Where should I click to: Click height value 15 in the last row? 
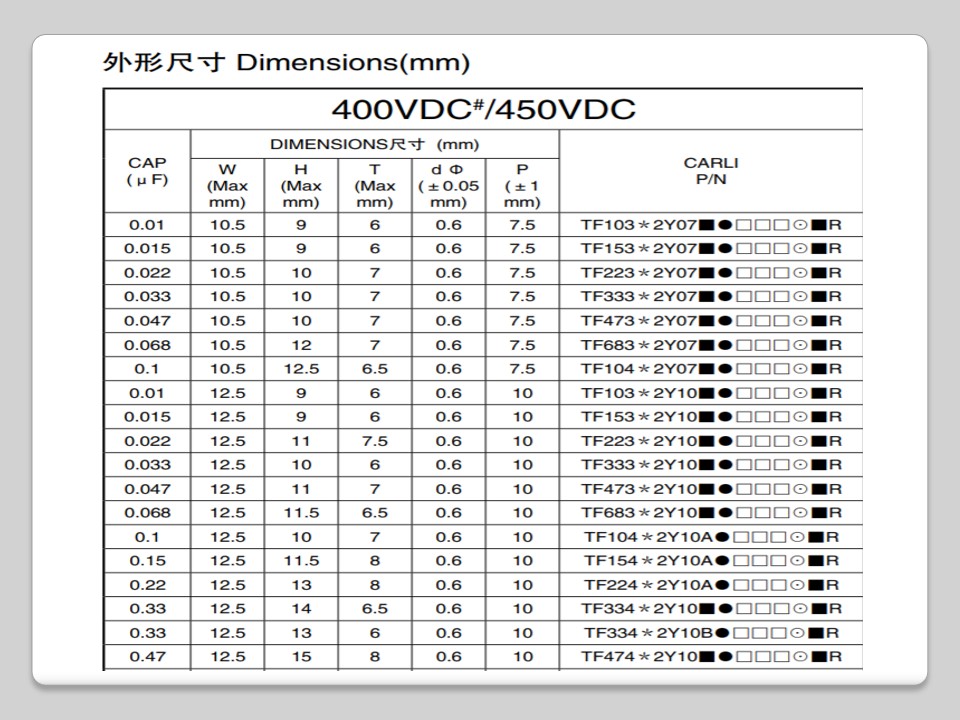301,657
